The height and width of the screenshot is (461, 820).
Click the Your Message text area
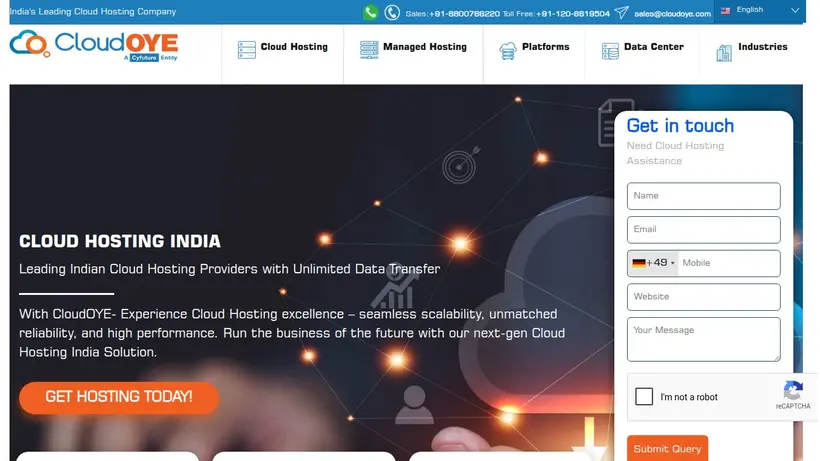[x=703, y=339]
